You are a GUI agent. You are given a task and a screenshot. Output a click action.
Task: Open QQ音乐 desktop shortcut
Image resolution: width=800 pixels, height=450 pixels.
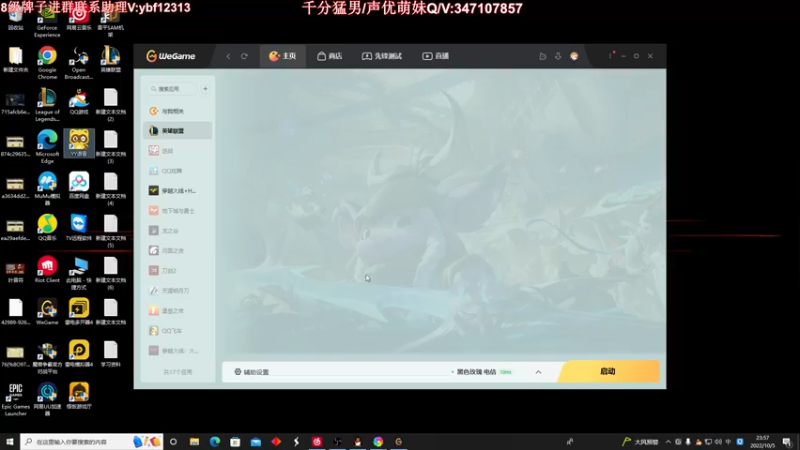47,227
